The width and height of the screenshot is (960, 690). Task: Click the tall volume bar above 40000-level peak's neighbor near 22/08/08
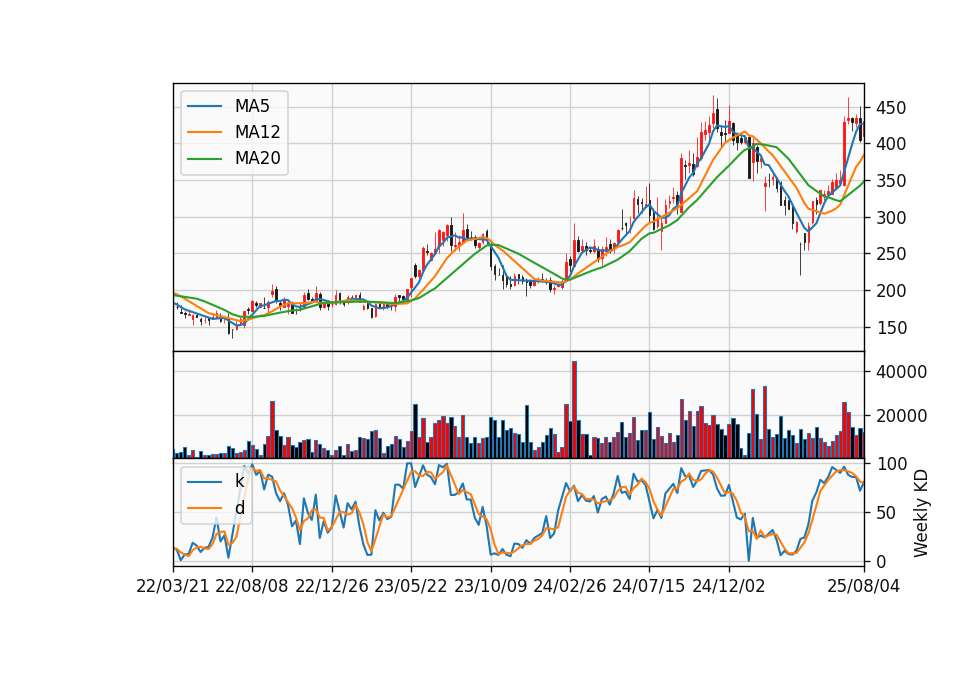(272, 430)
